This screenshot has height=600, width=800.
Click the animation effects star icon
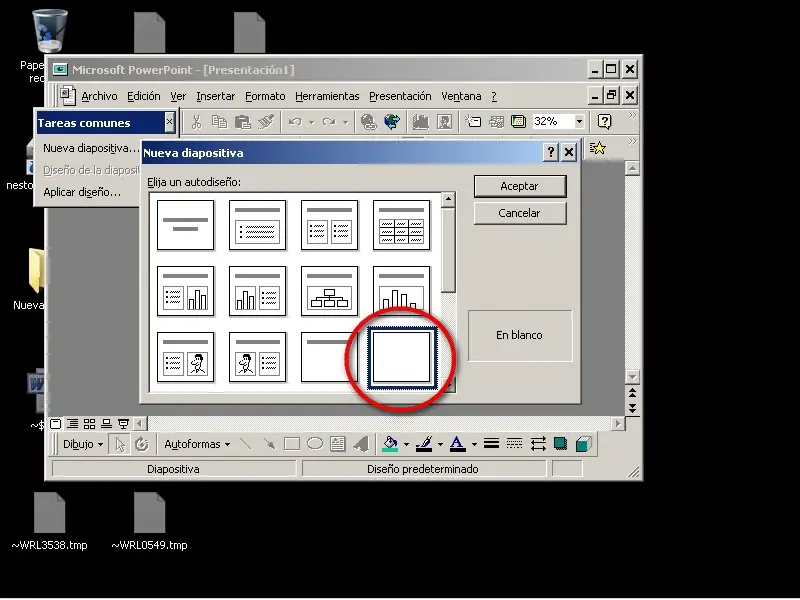pos(597,148)
